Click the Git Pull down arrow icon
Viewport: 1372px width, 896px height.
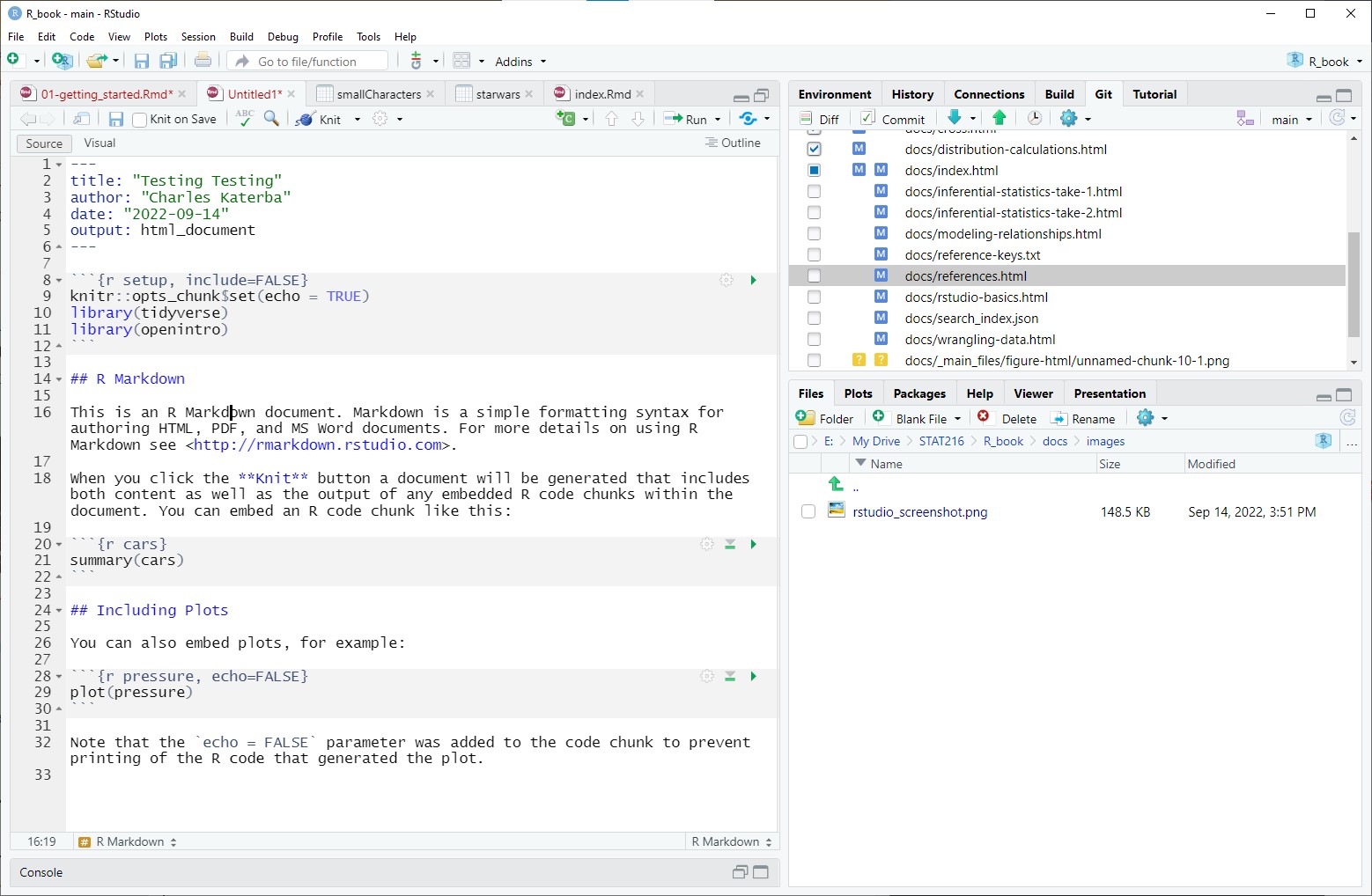pos(955,118)
